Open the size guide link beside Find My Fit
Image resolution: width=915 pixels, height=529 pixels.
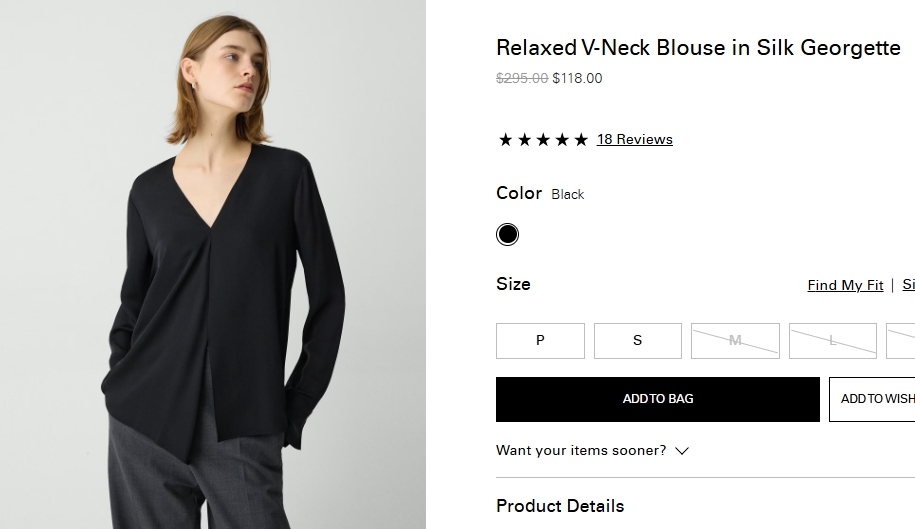(x=908, y=286)
